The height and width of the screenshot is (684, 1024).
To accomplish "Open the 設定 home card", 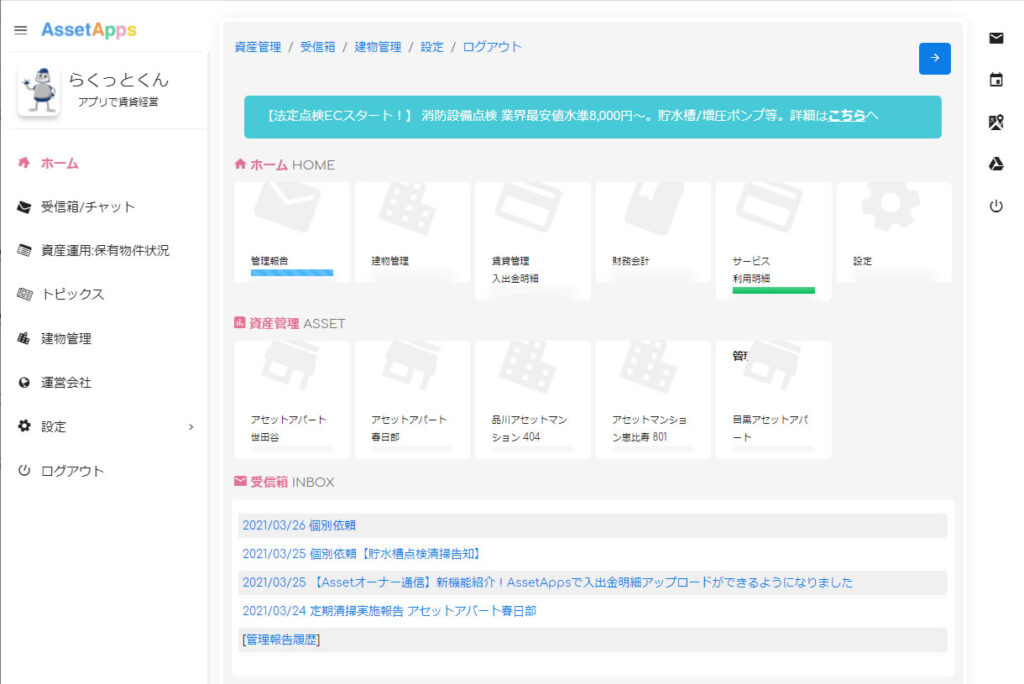I will (894, 233).
